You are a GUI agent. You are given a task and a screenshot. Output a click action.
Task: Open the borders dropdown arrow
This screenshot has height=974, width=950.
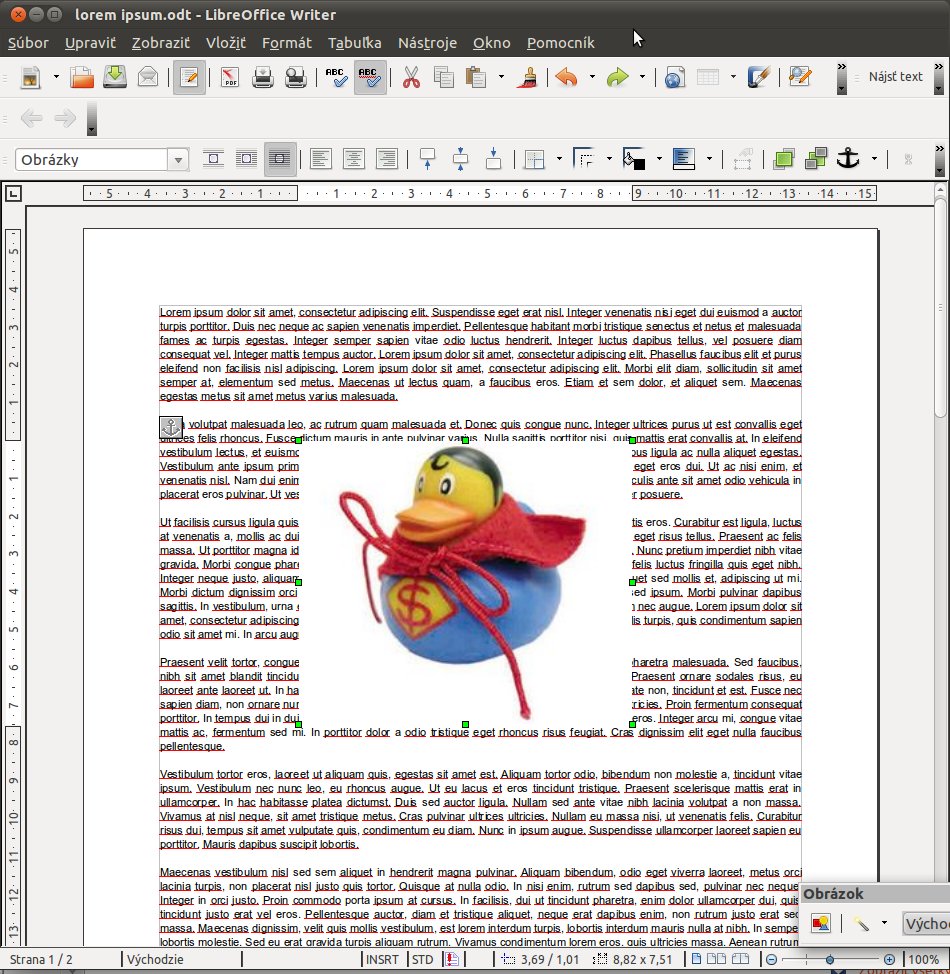click(x=559, y=159)
